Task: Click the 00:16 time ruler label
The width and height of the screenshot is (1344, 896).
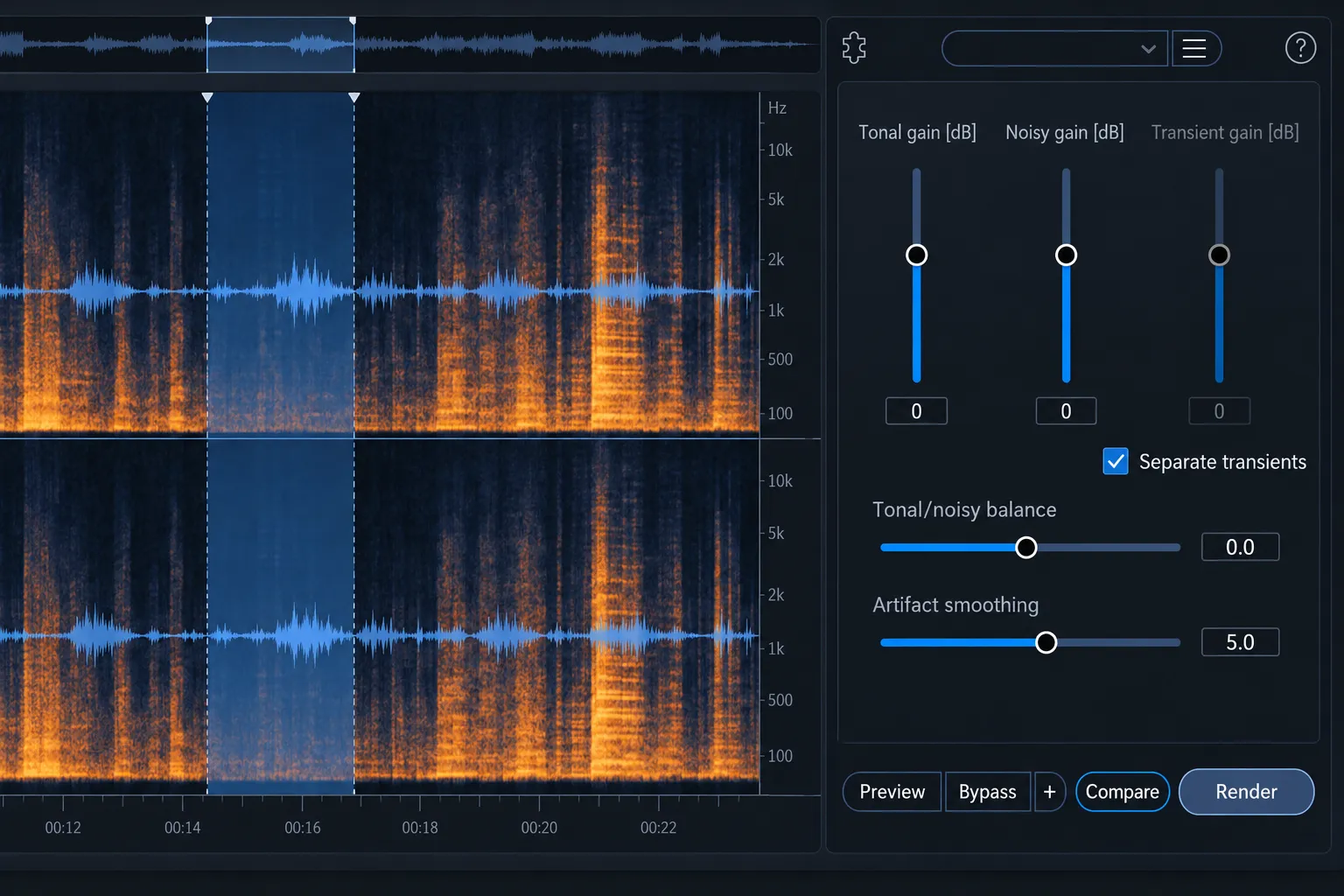Action: [302, 828]
